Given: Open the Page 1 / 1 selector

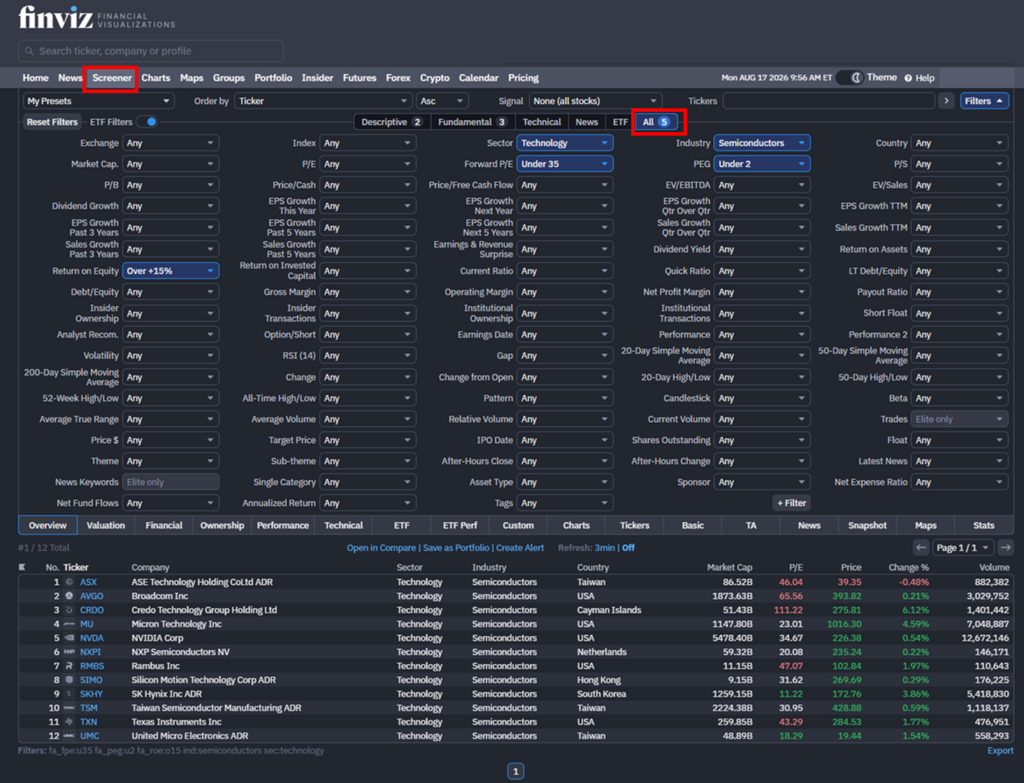Looking at the screenshot, I should pyautogui.click(x=963, y=547).
